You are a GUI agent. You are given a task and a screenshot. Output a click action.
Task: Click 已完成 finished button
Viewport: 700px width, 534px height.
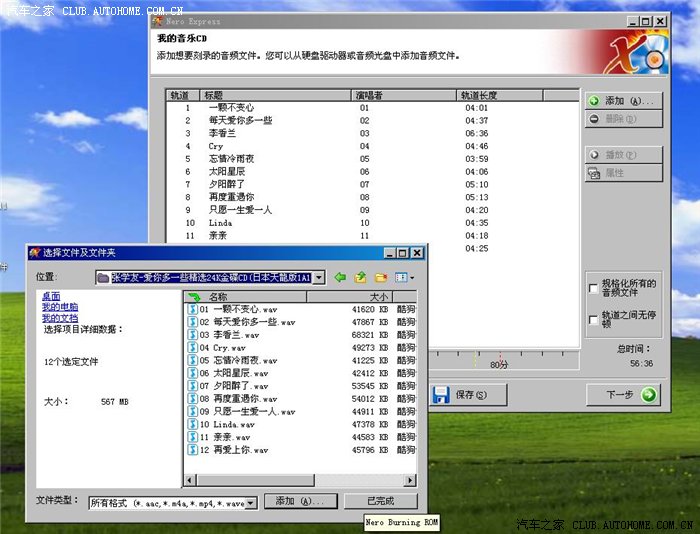coord(380,501)
